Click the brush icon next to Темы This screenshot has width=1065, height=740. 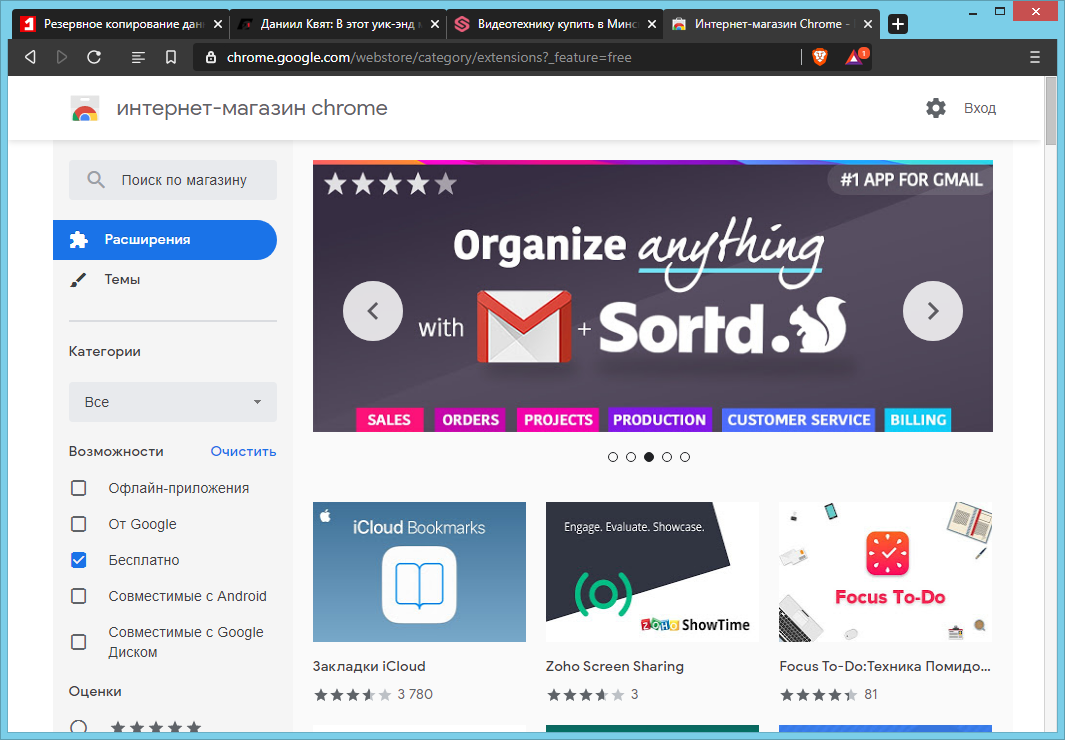[x=78, y=280]
